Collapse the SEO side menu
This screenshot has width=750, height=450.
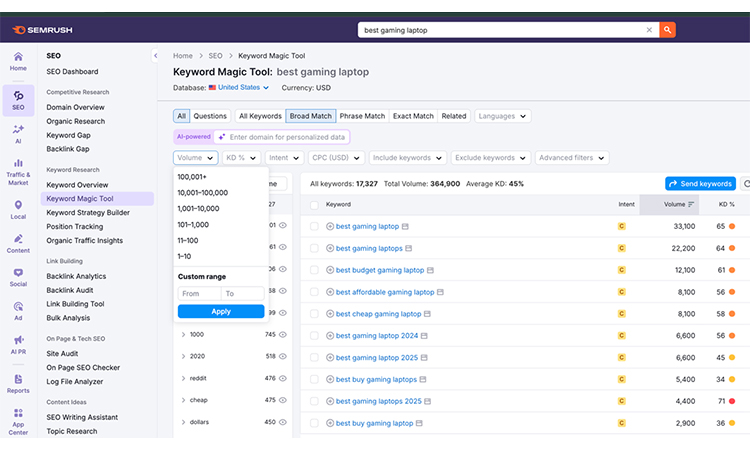pyautogui.click(x=155, y=56)
